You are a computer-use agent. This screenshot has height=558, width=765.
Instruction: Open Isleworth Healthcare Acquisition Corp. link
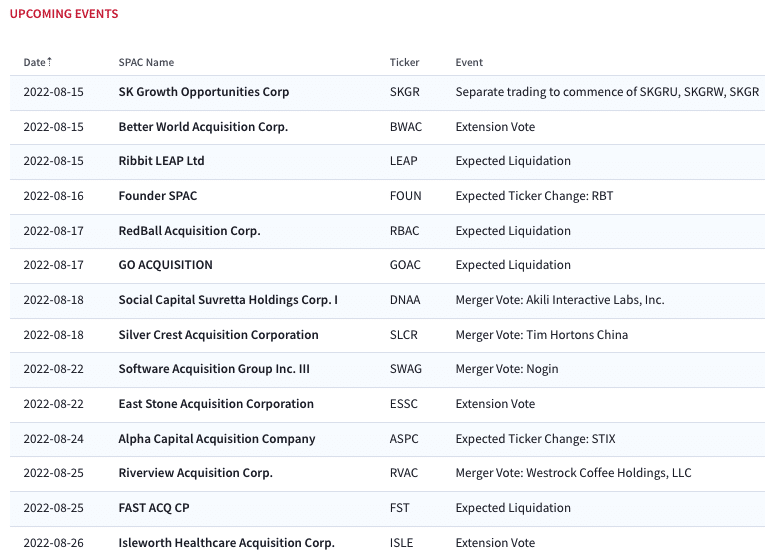pos(227,543)
